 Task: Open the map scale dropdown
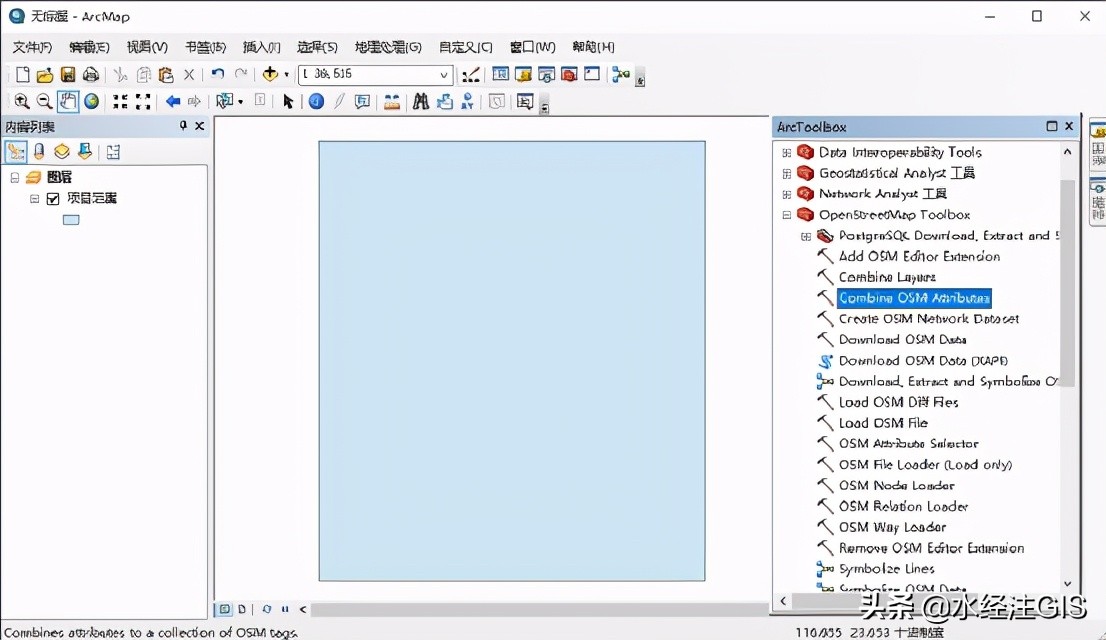(444, 75)
